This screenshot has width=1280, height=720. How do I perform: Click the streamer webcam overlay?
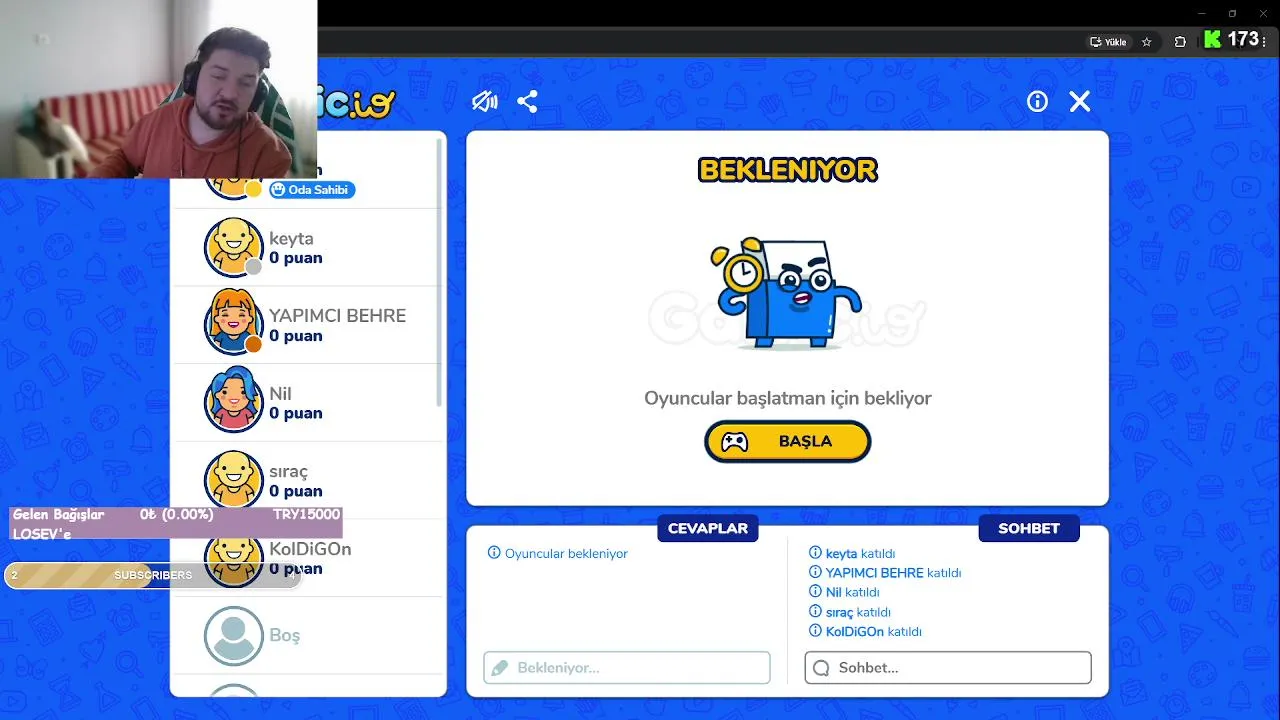(x=158, y=89)
